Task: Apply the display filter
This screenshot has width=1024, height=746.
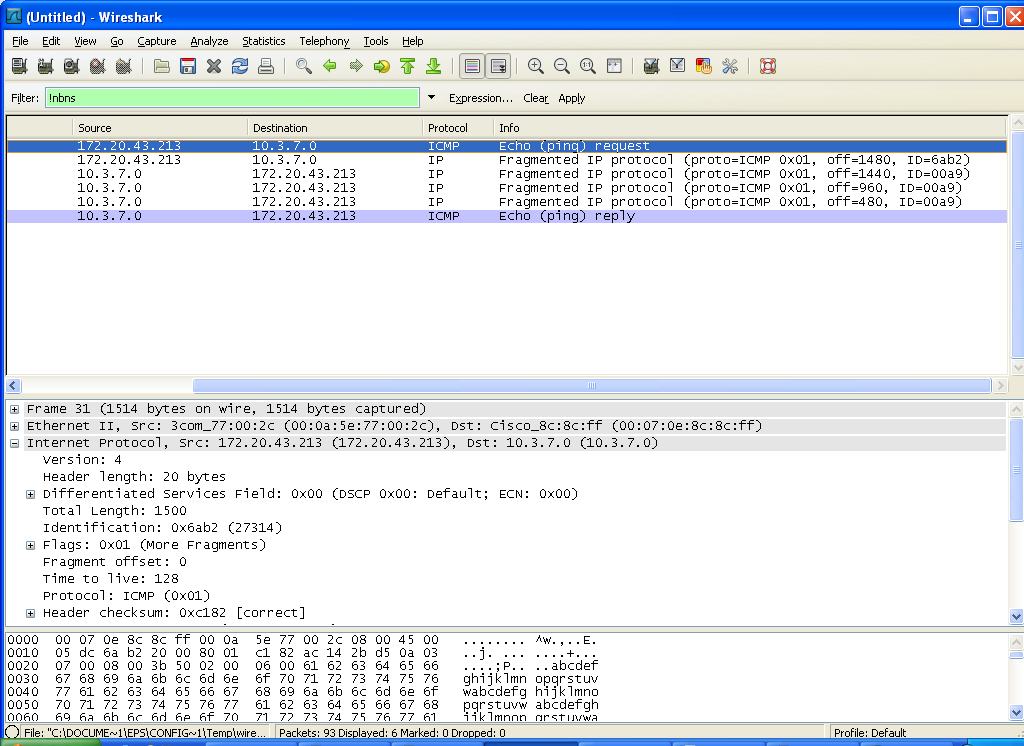Action: coord(571,98)
